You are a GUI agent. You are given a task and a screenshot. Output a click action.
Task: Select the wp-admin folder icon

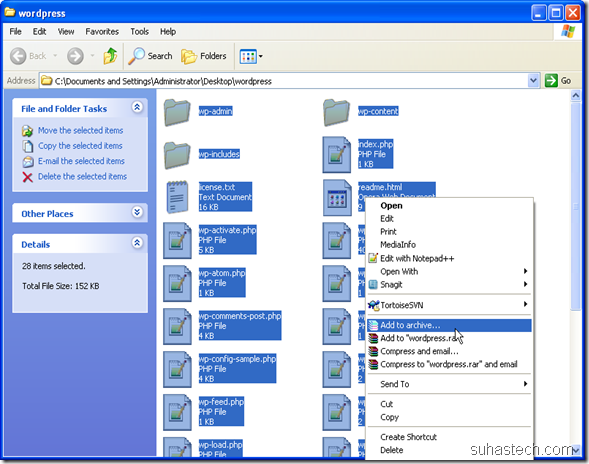177,112
